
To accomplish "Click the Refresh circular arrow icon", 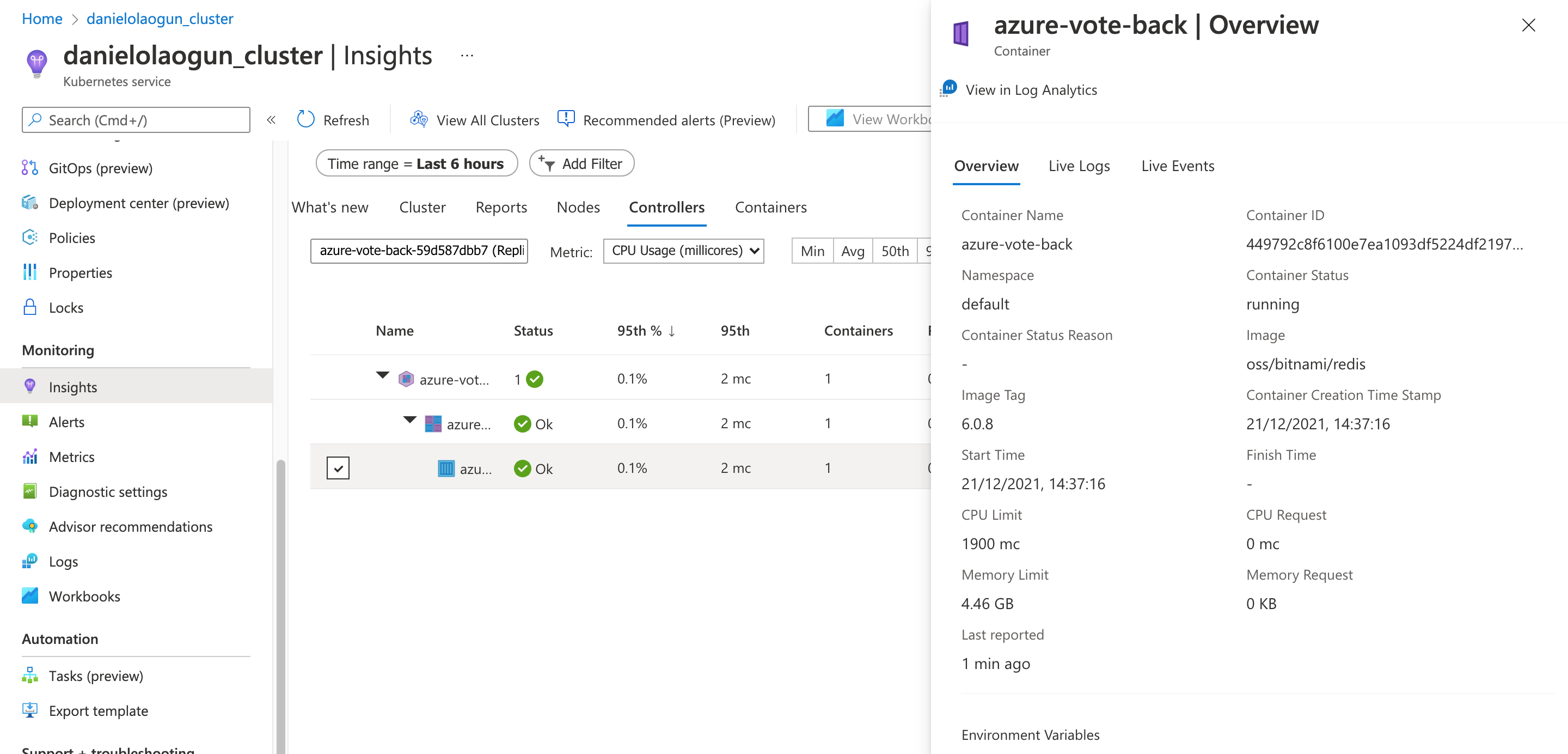I will (305, 119).
